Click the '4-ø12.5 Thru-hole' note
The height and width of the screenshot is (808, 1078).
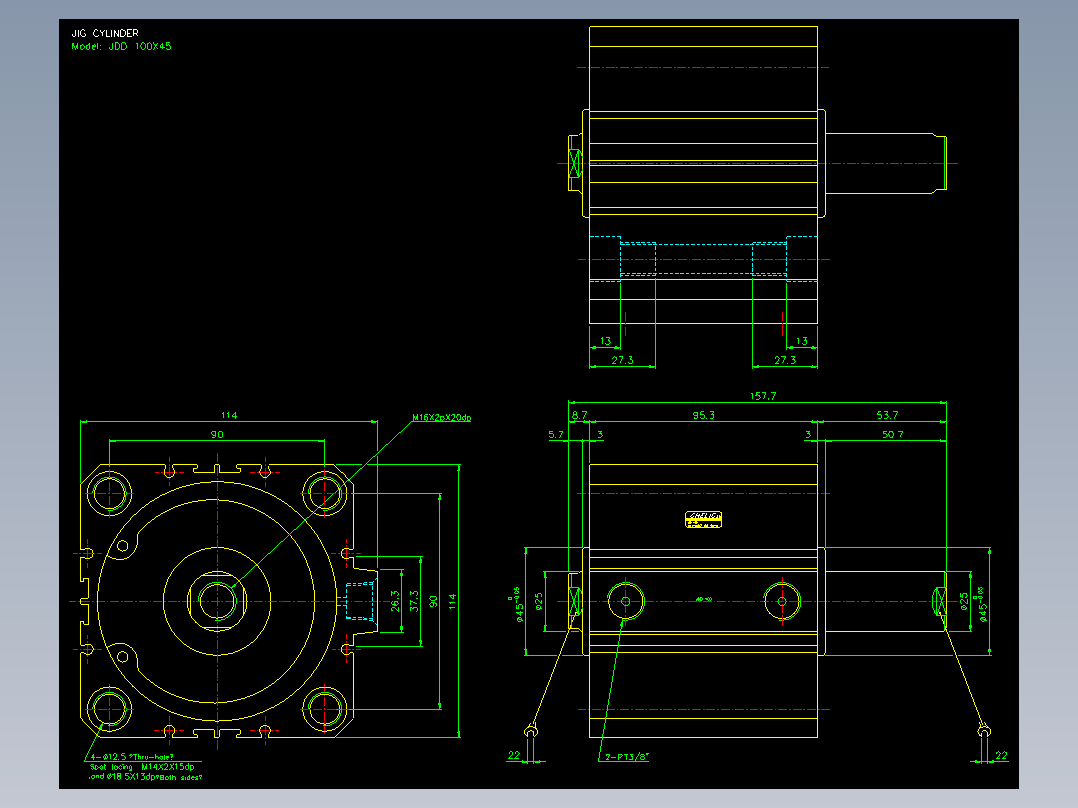click(132, 756)
